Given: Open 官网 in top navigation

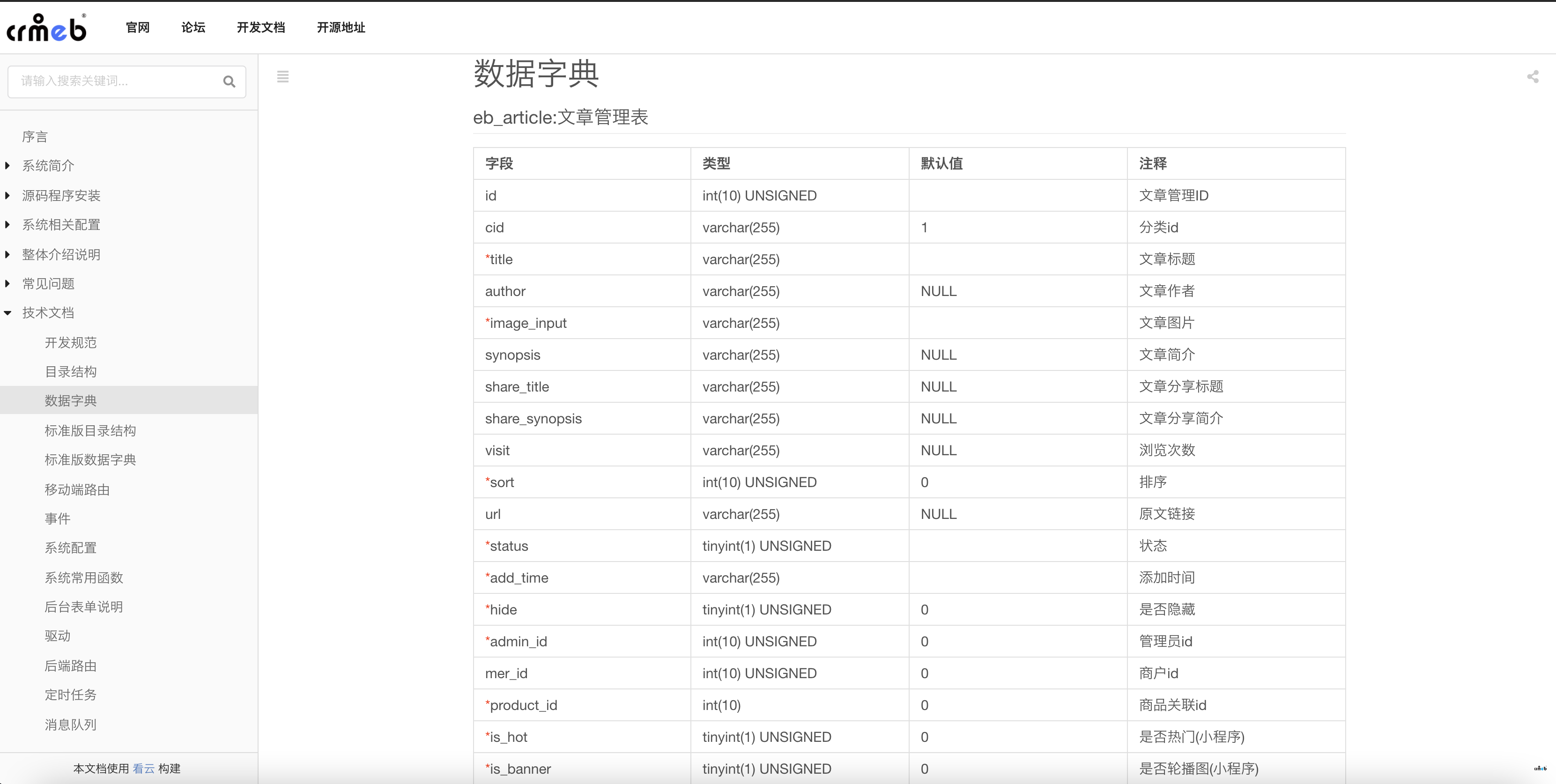Looking at the screenshot, I should click(x=138, y=27).
